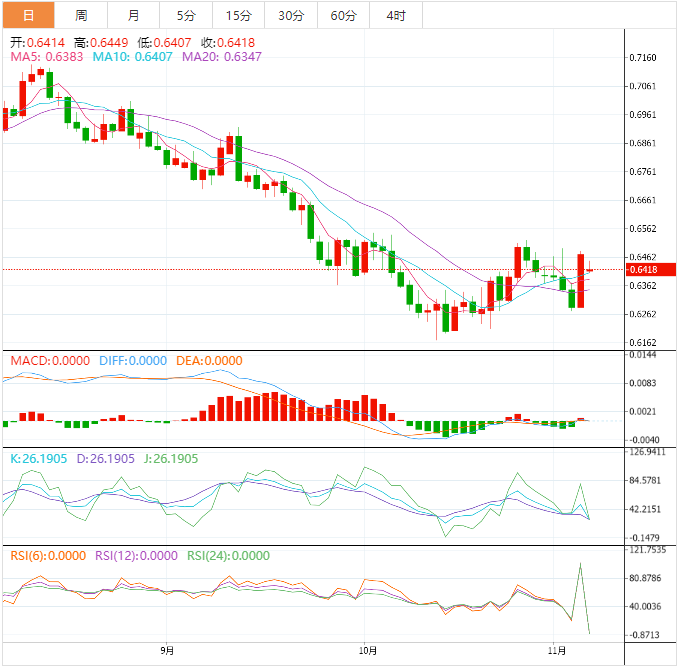Click the 42.2151 KDJ axis label
This screenshot has height=667, width=680.
pyautogui.click(x=645, y=509)
